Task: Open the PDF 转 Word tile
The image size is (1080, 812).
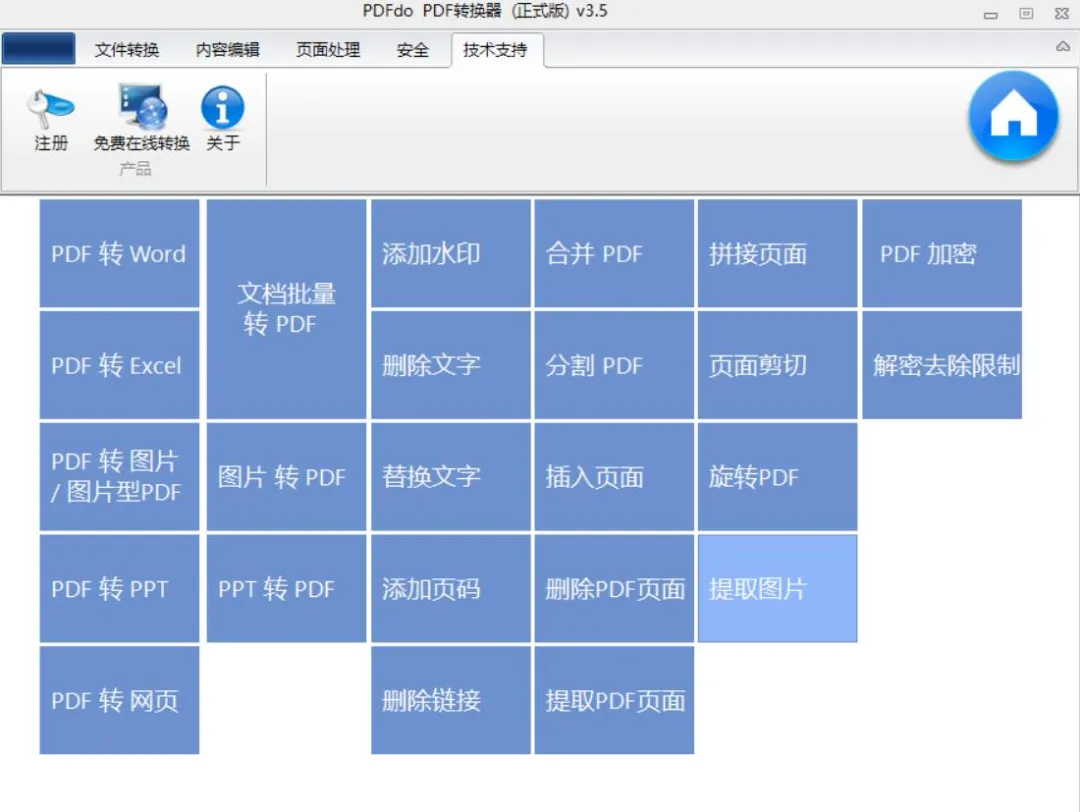Action: pos(119,253)
